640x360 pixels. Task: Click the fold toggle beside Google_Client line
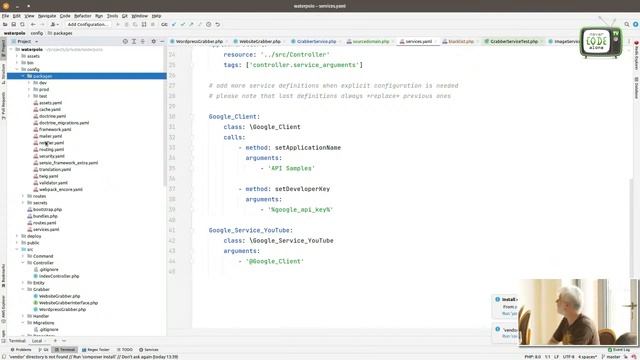[191, 117]
